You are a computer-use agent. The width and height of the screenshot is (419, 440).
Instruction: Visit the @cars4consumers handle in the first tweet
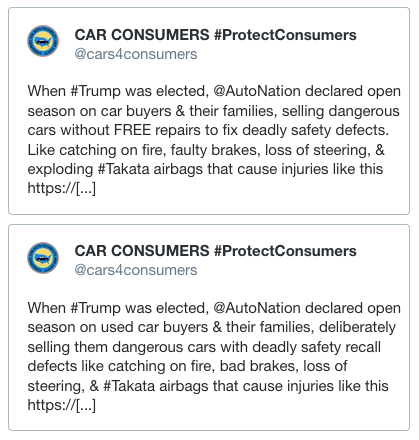[x=136, y=54]
